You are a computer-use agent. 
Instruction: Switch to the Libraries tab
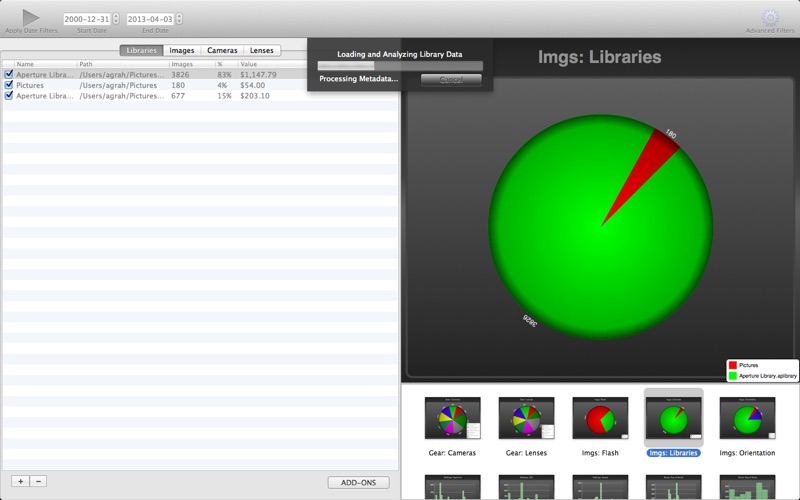coord(141,50)
